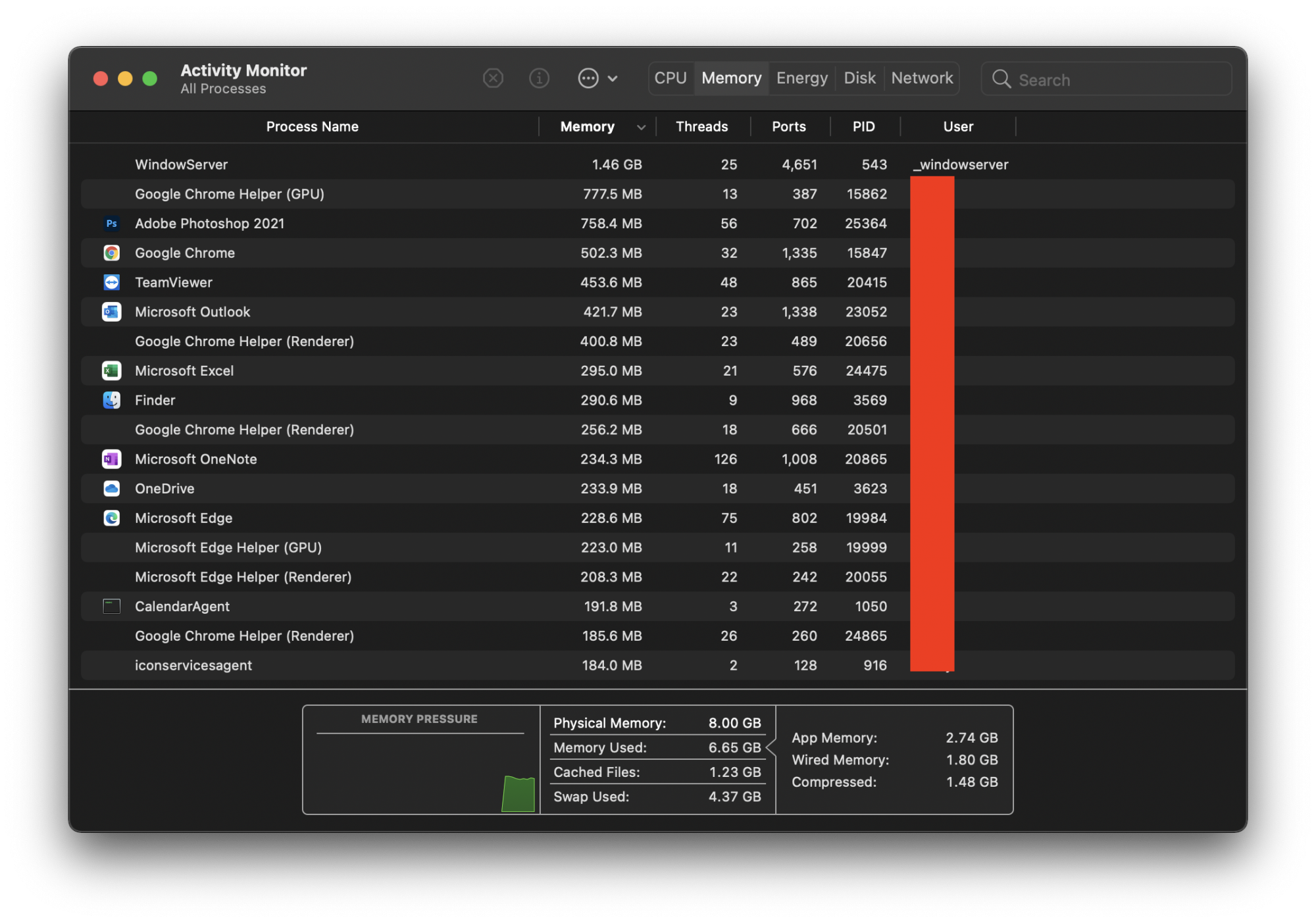Click the OneDrive cloud icon
Image resolution: width=1316 pixels, height=923 pixels.
(112, 489)
